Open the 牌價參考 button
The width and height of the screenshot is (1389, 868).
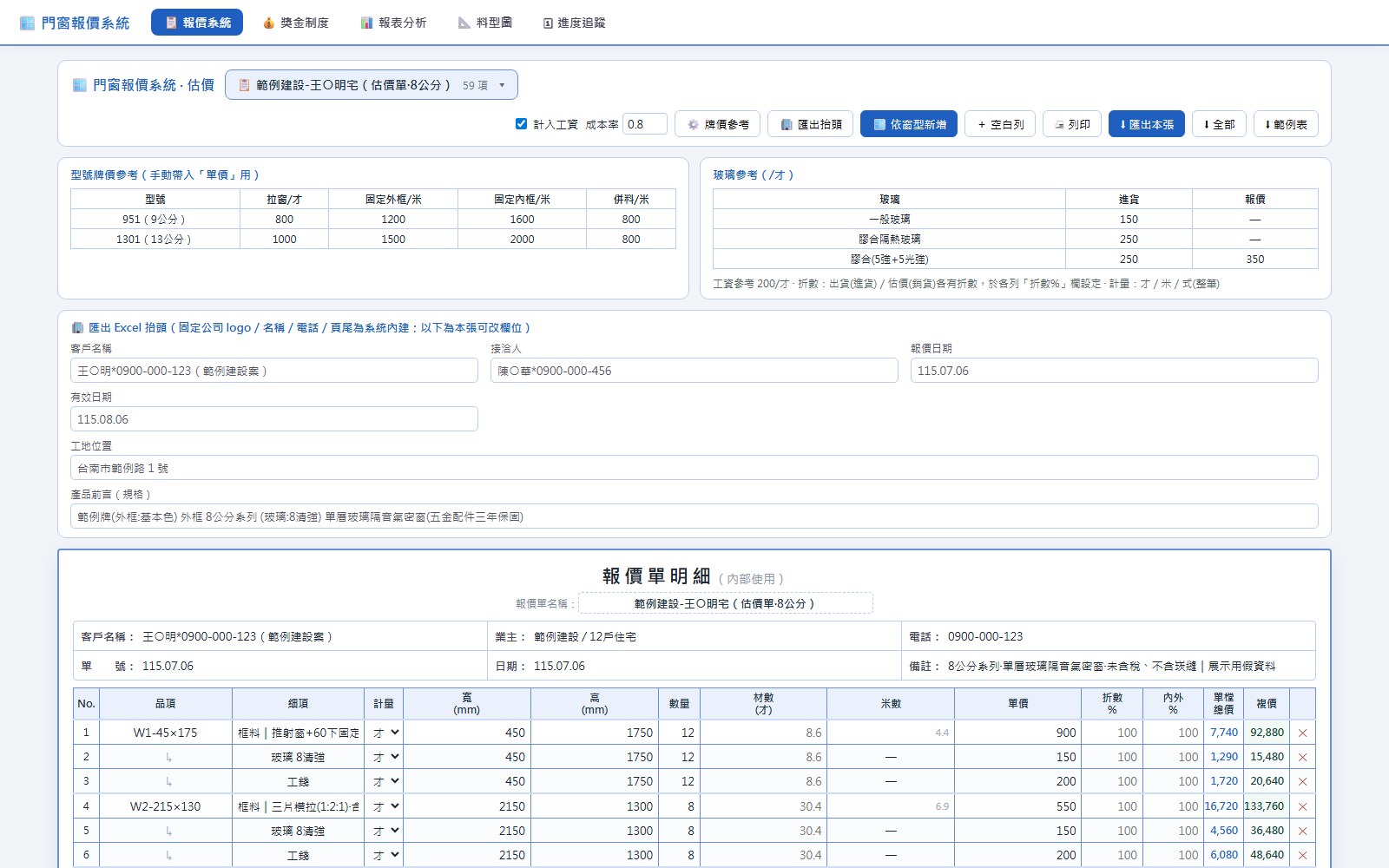(718, 124)
